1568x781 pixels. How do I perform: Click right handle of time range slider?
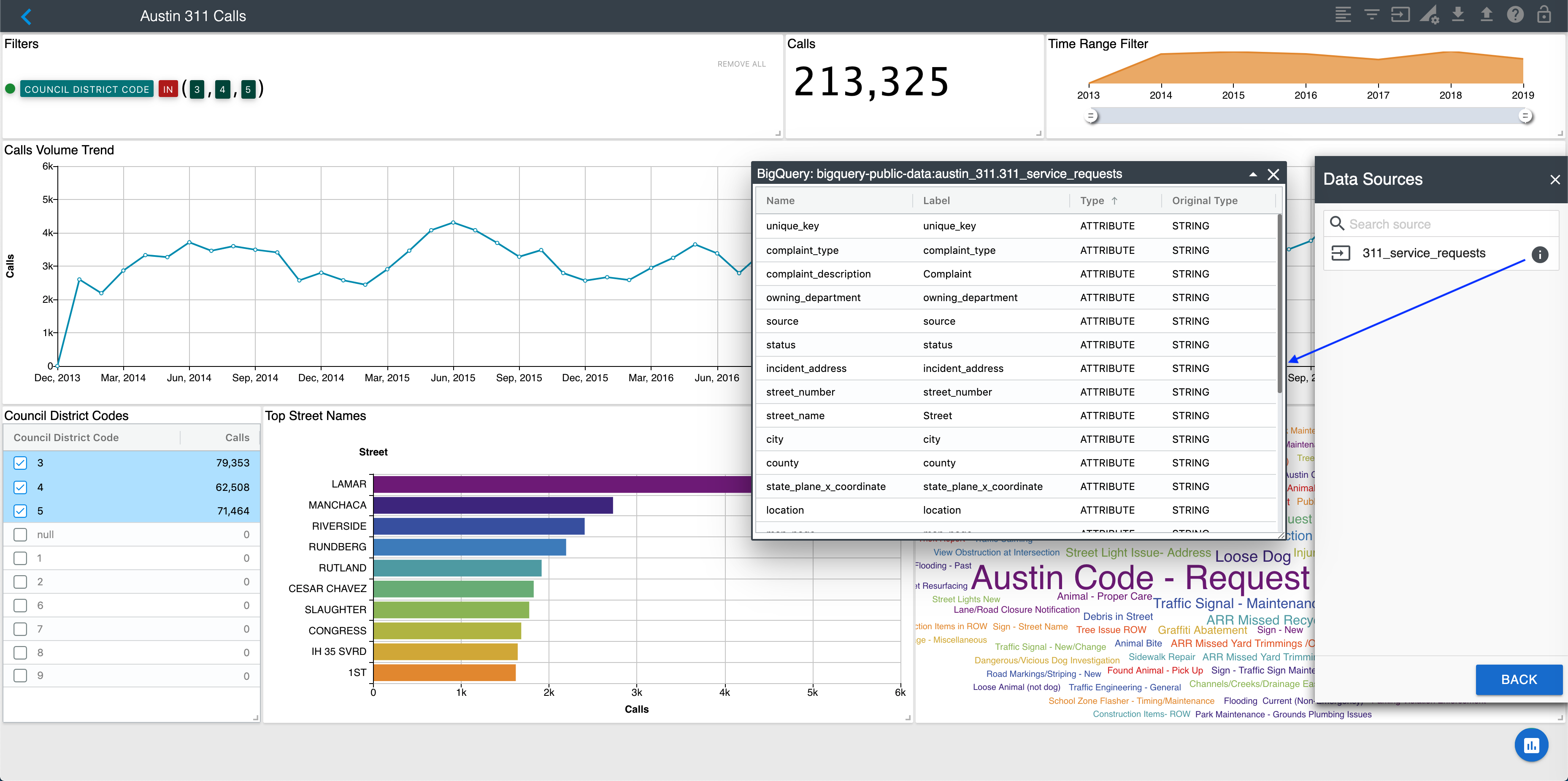1525,116
